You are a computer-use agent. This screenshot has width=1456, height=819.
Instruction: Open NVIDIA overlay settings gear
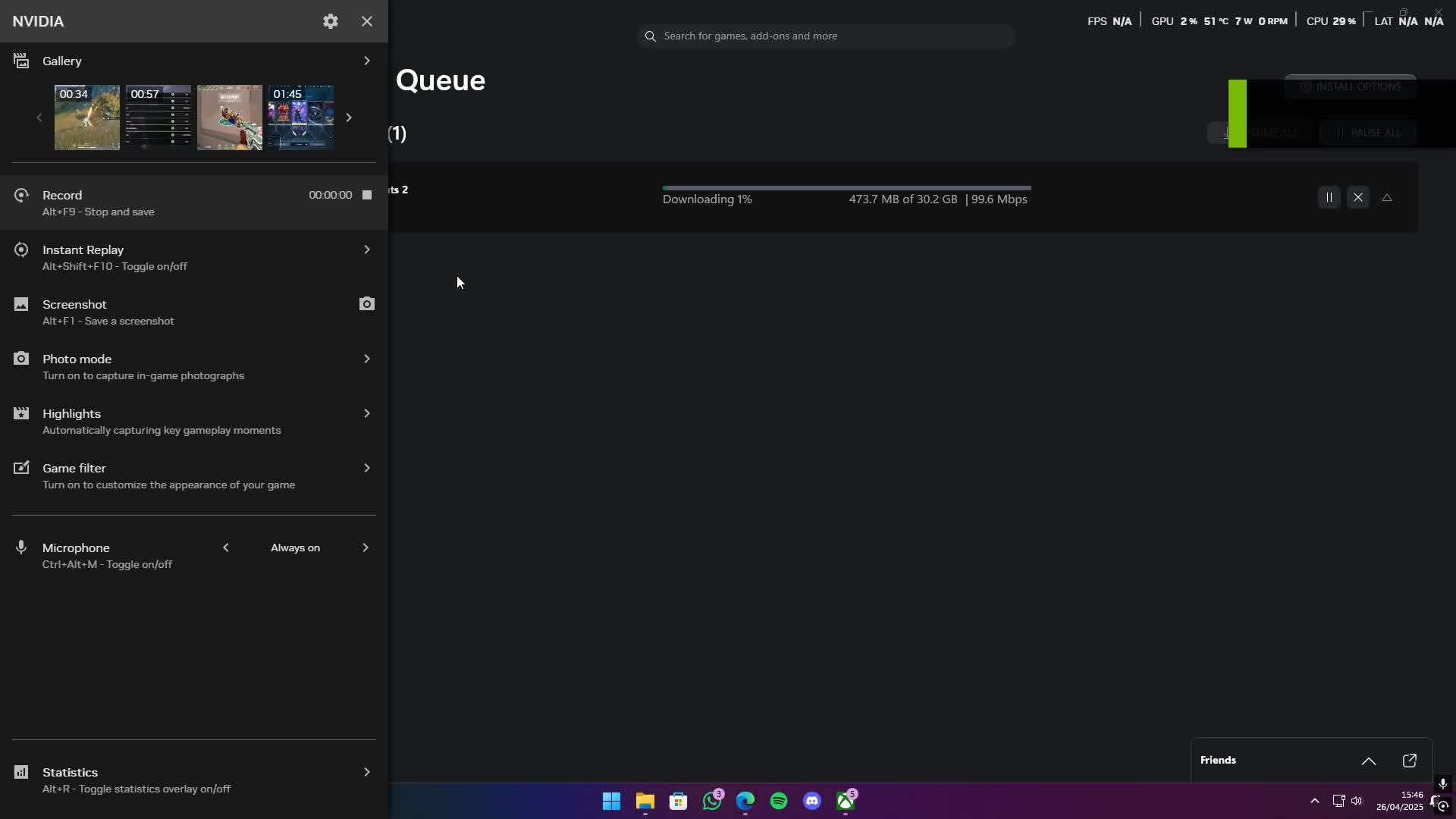(331, 21)
